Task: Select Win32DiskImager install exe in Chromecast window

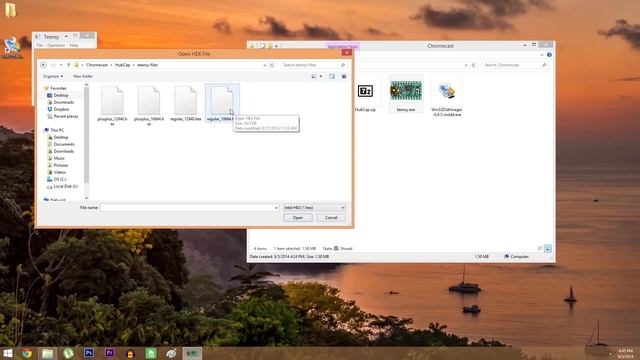Action: [447, 96]
